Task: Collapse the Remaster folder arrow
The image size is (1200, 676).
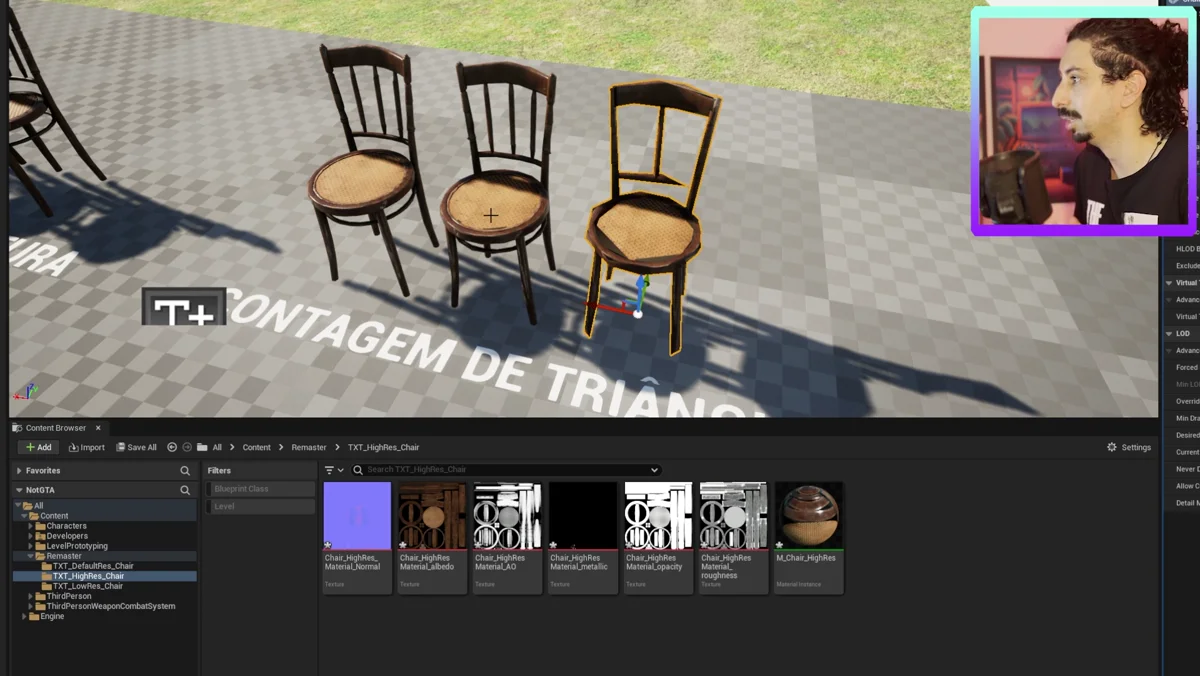Action: point(31,556)
